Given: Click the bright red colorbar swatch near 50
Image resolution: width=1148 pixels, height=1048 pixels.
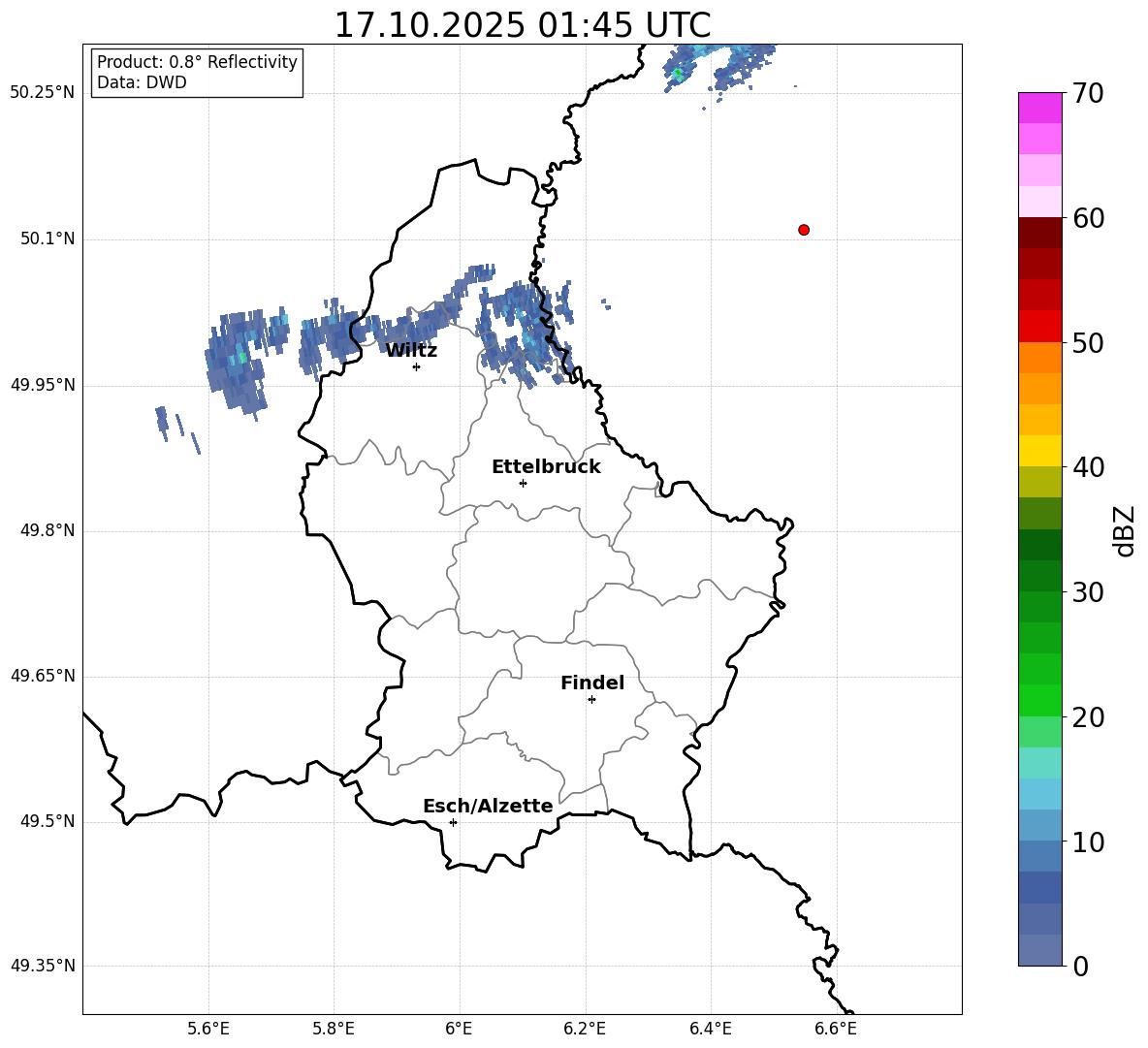Looking at the screenshot, I should click(x=1039, y=327).
